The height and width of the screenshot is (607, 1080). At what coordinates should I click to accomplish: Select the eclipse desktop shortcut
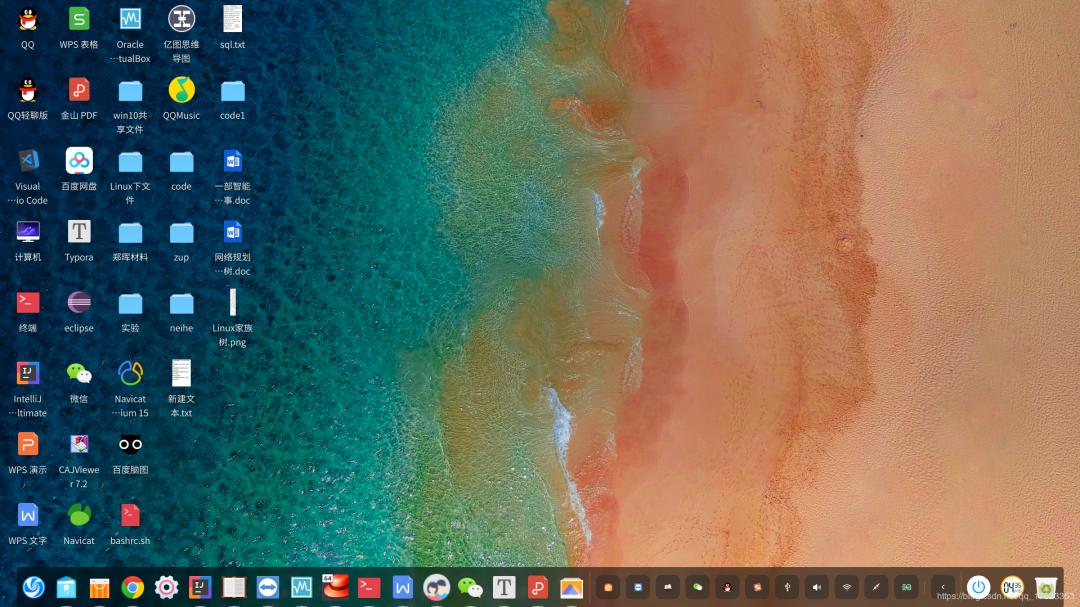(79, 303)
